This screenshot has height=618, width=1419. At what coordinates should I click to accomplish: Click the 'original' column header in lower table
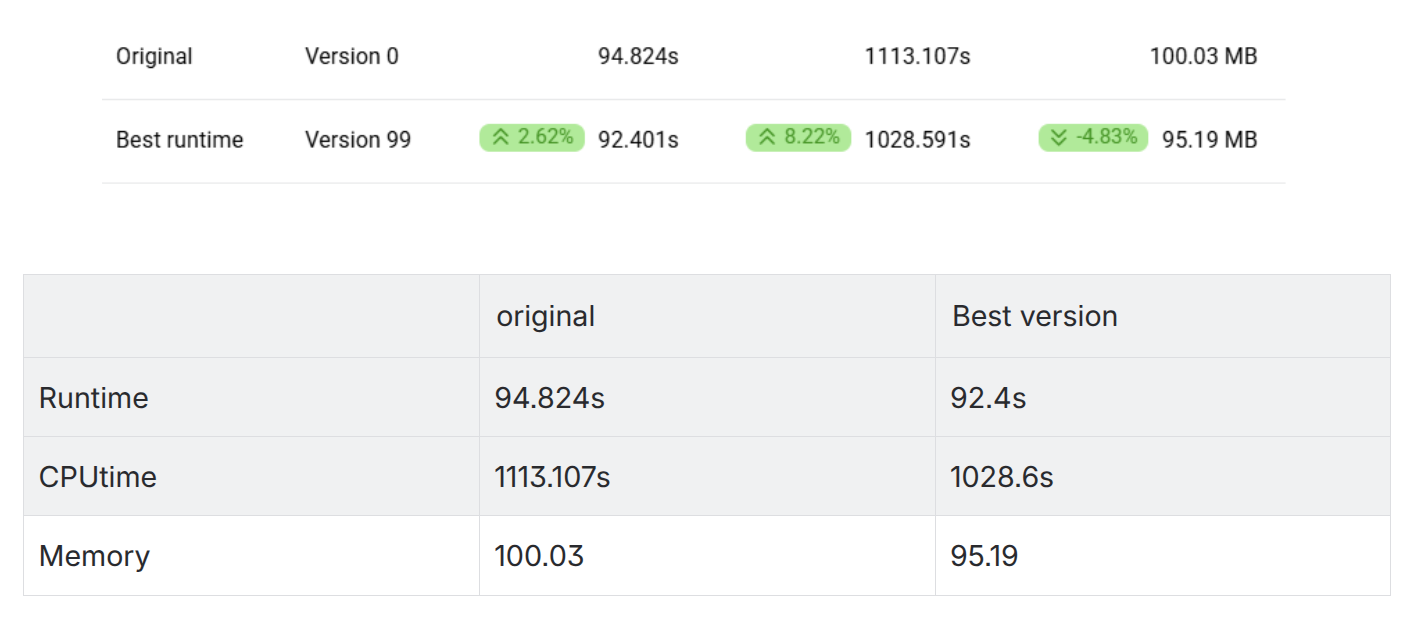point(545,316)
